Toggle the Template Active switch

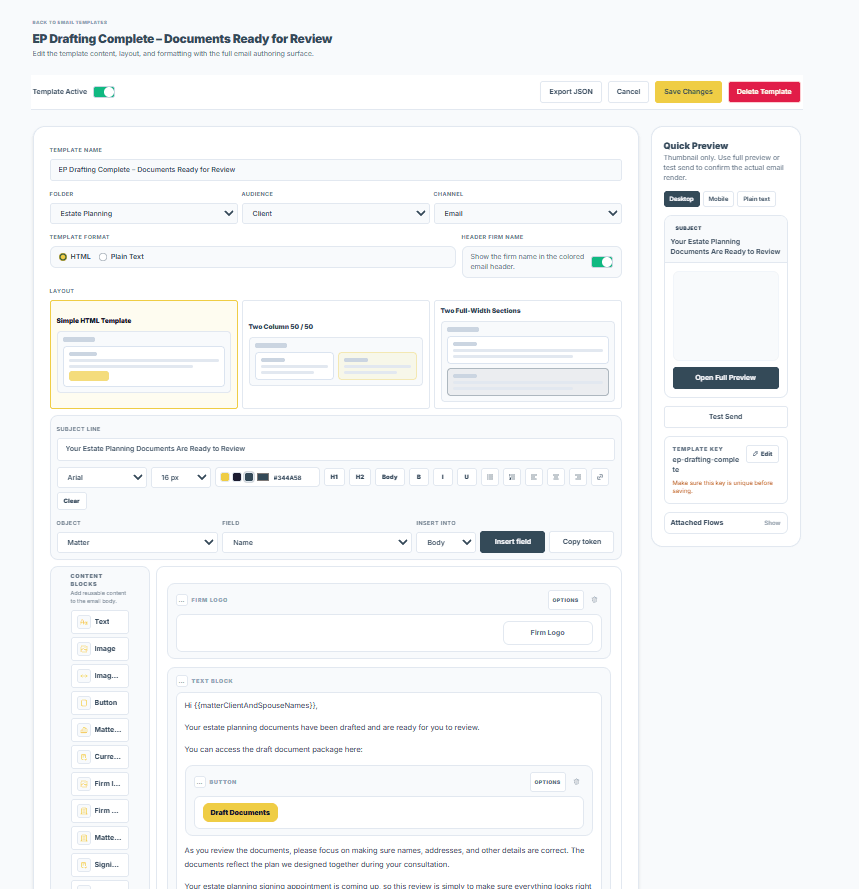(104, 92)
